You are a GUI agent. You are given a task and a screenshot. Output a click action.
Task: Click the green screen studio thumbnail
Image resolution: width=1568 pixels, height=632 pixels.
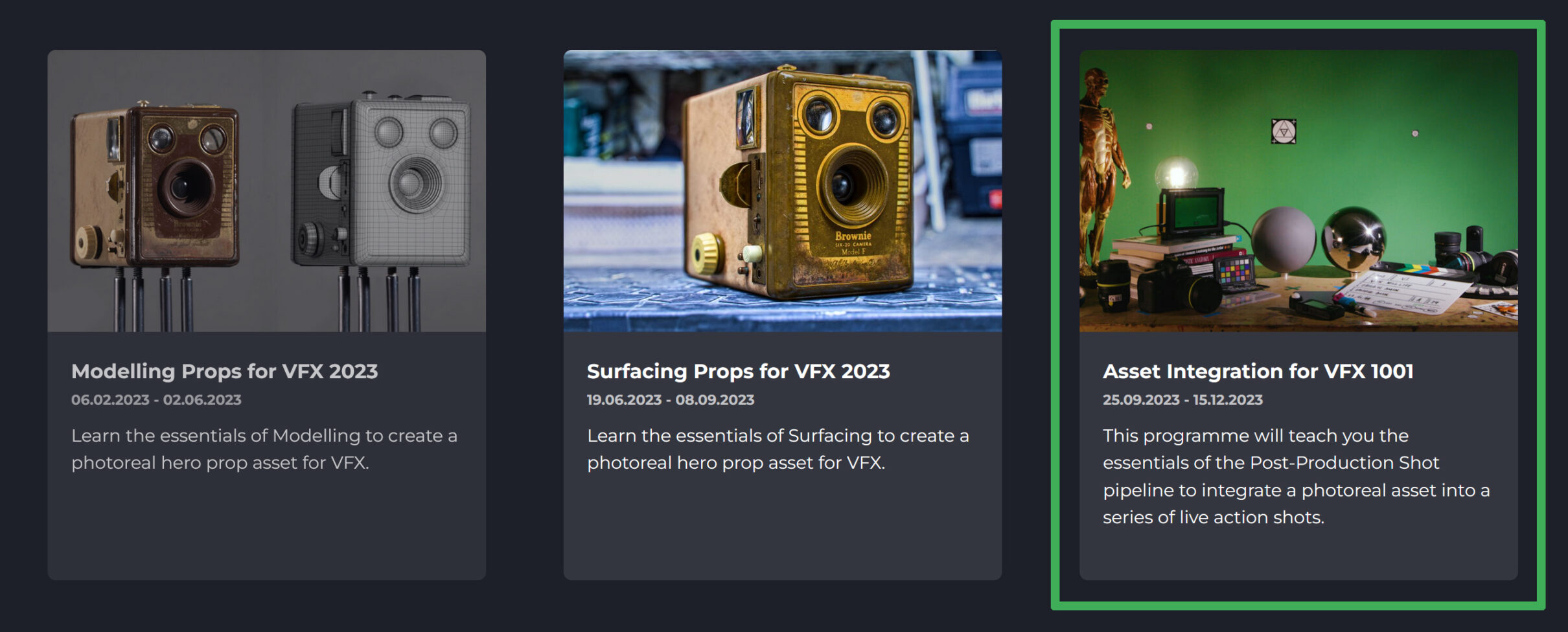coord(1298,191)
